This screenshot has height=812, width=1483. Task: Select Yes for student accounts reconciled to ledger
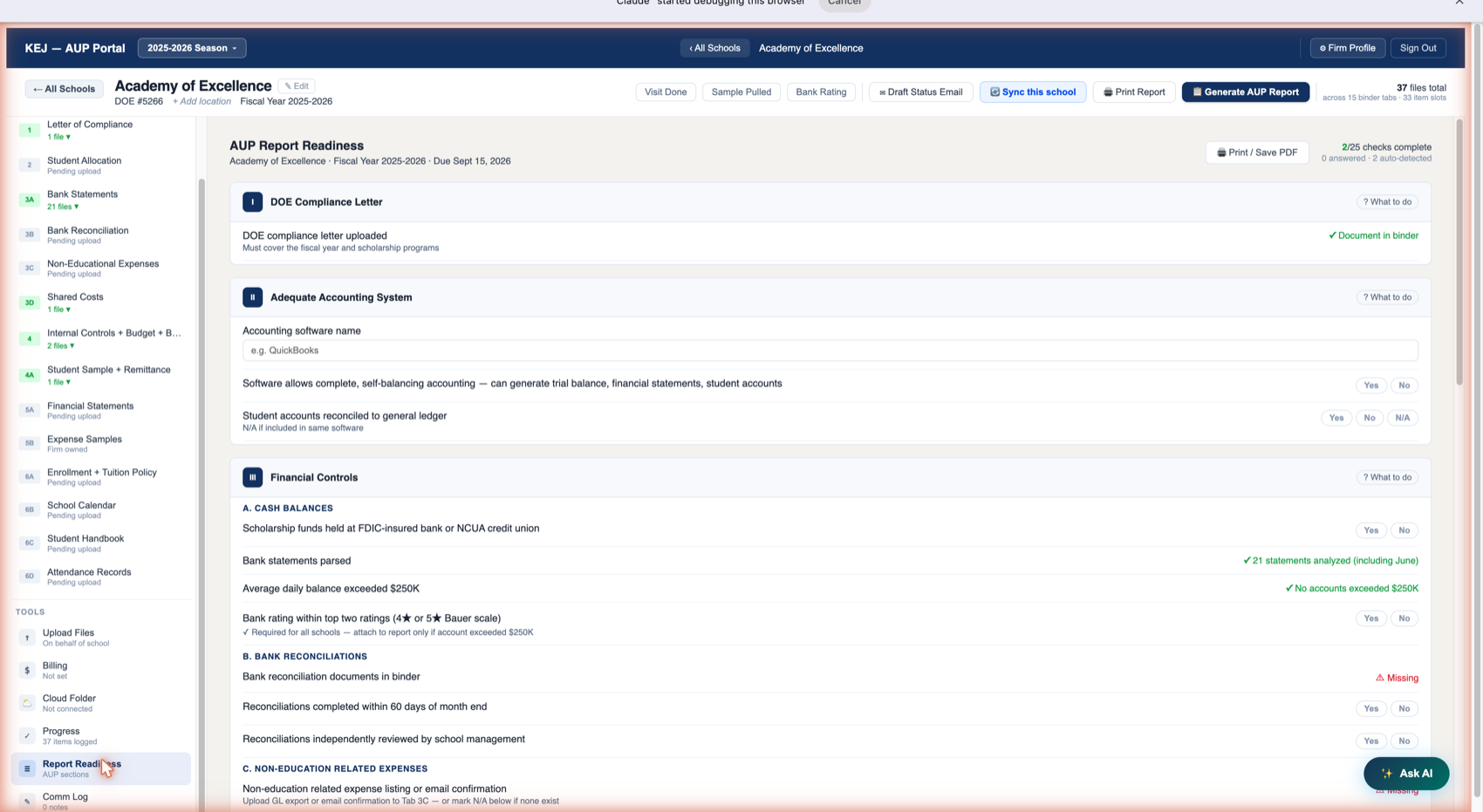[1336, 418]
